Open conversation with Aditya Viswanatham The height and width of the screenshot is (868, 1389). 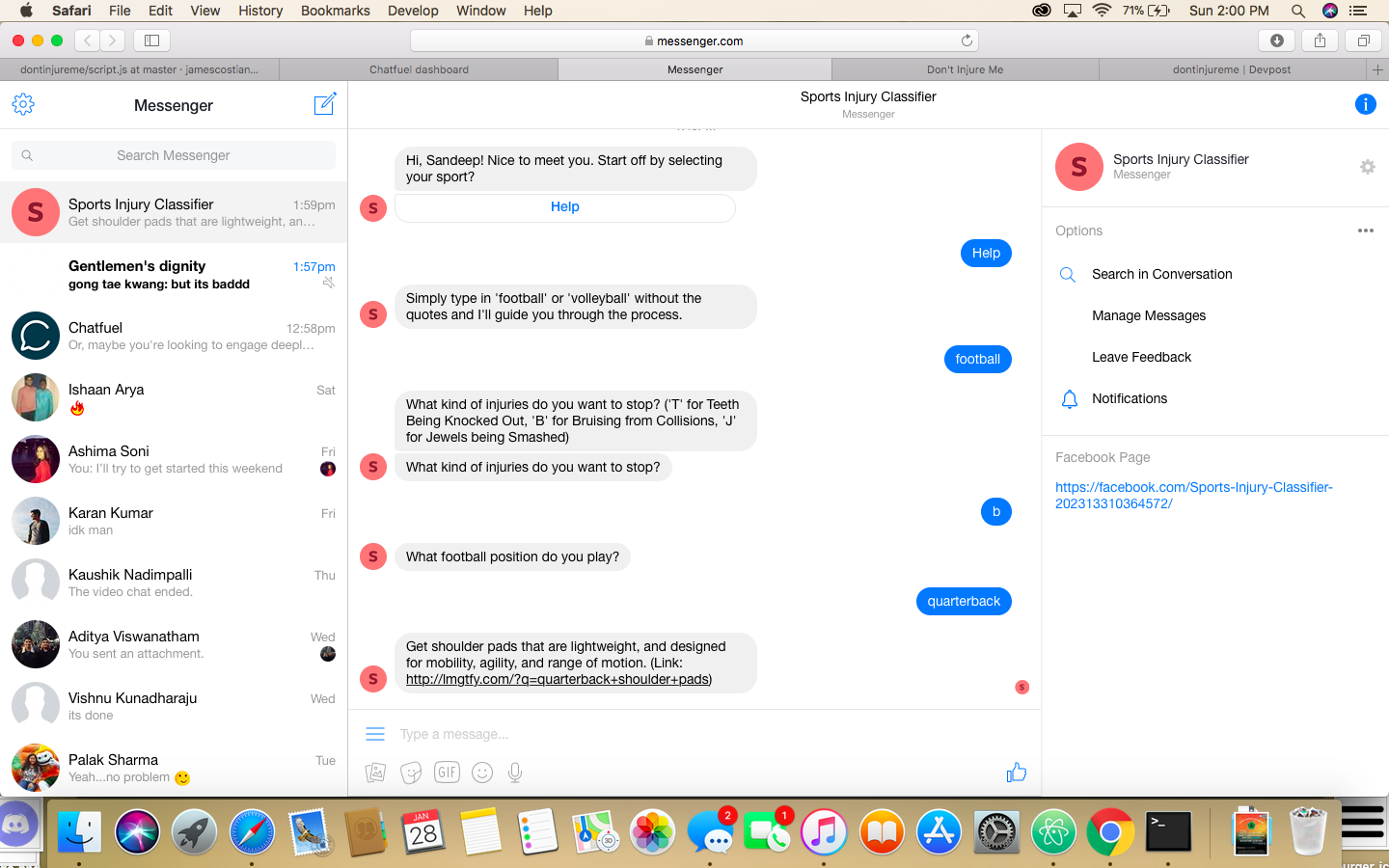174,644
